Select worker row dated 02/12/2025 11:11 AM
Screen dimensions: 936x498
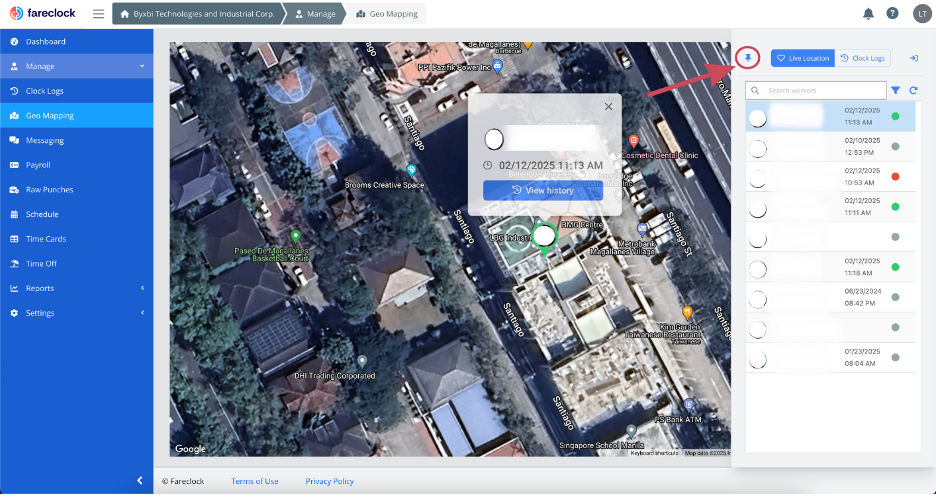[830, 207]
